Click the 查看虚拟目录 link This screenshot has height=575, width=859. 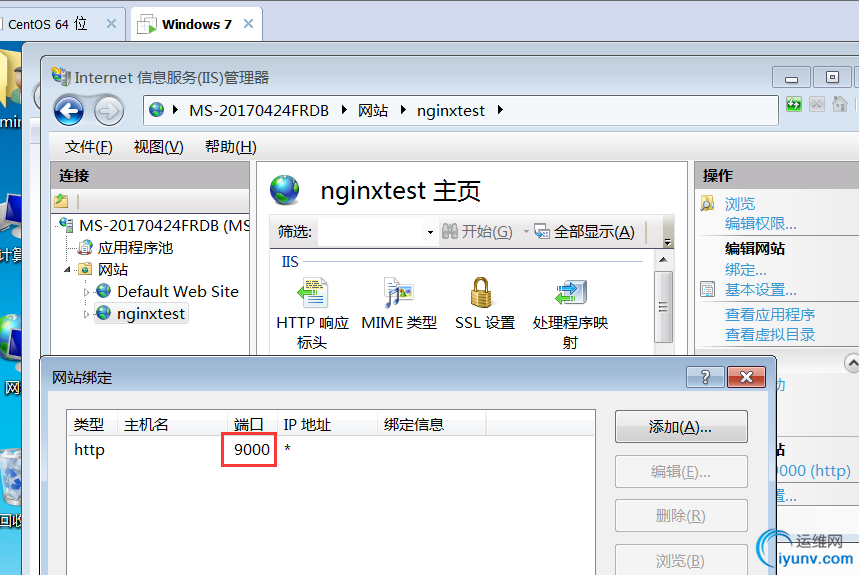click(x=770, y=334)
